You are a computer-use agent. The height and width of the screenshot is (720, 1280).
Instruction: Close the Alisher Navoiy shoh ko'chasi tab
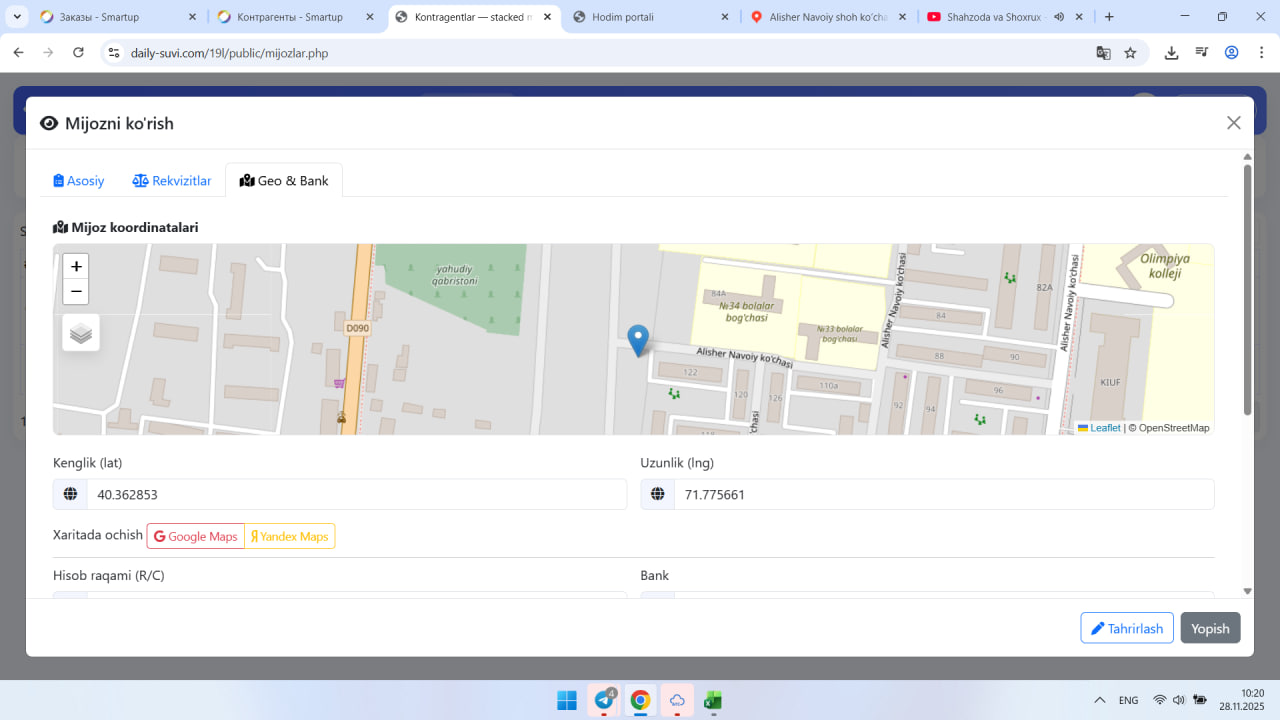point(902,17)
